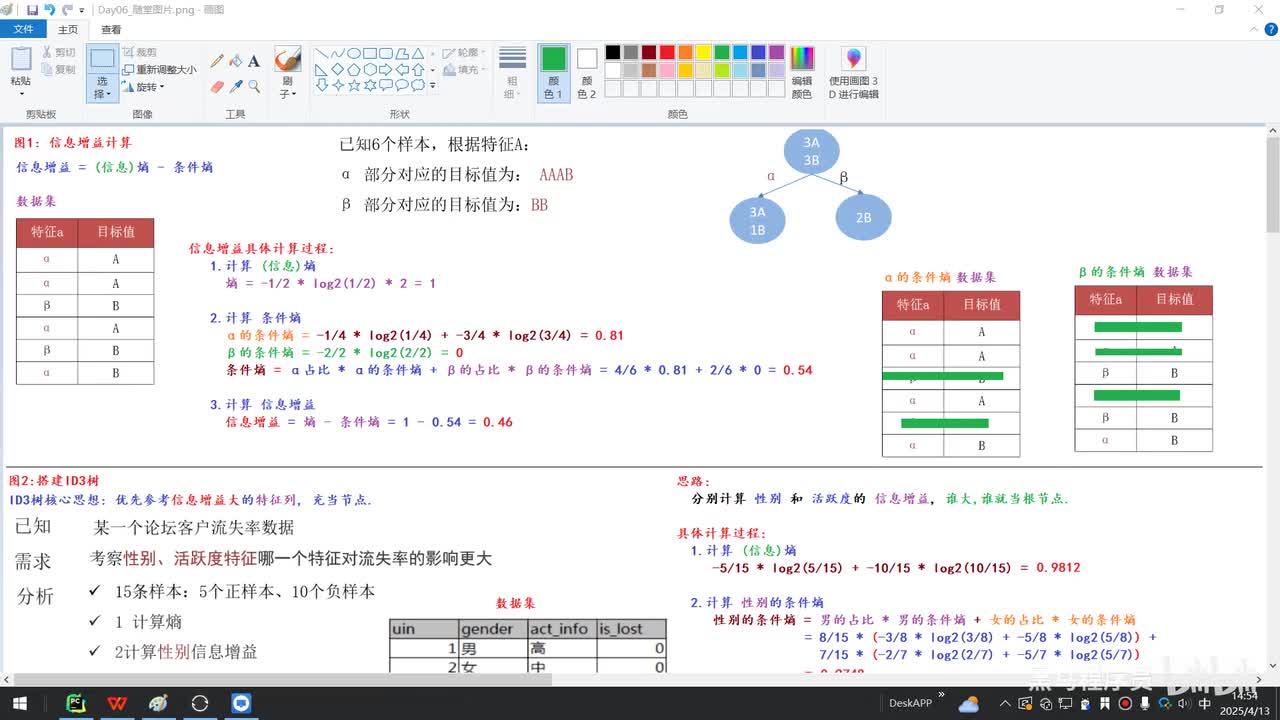Image resolution: width=1280 pixels, height=720 pixels.
Task: Expand the shapes gallery more arrow
Action: pos(432,86)
